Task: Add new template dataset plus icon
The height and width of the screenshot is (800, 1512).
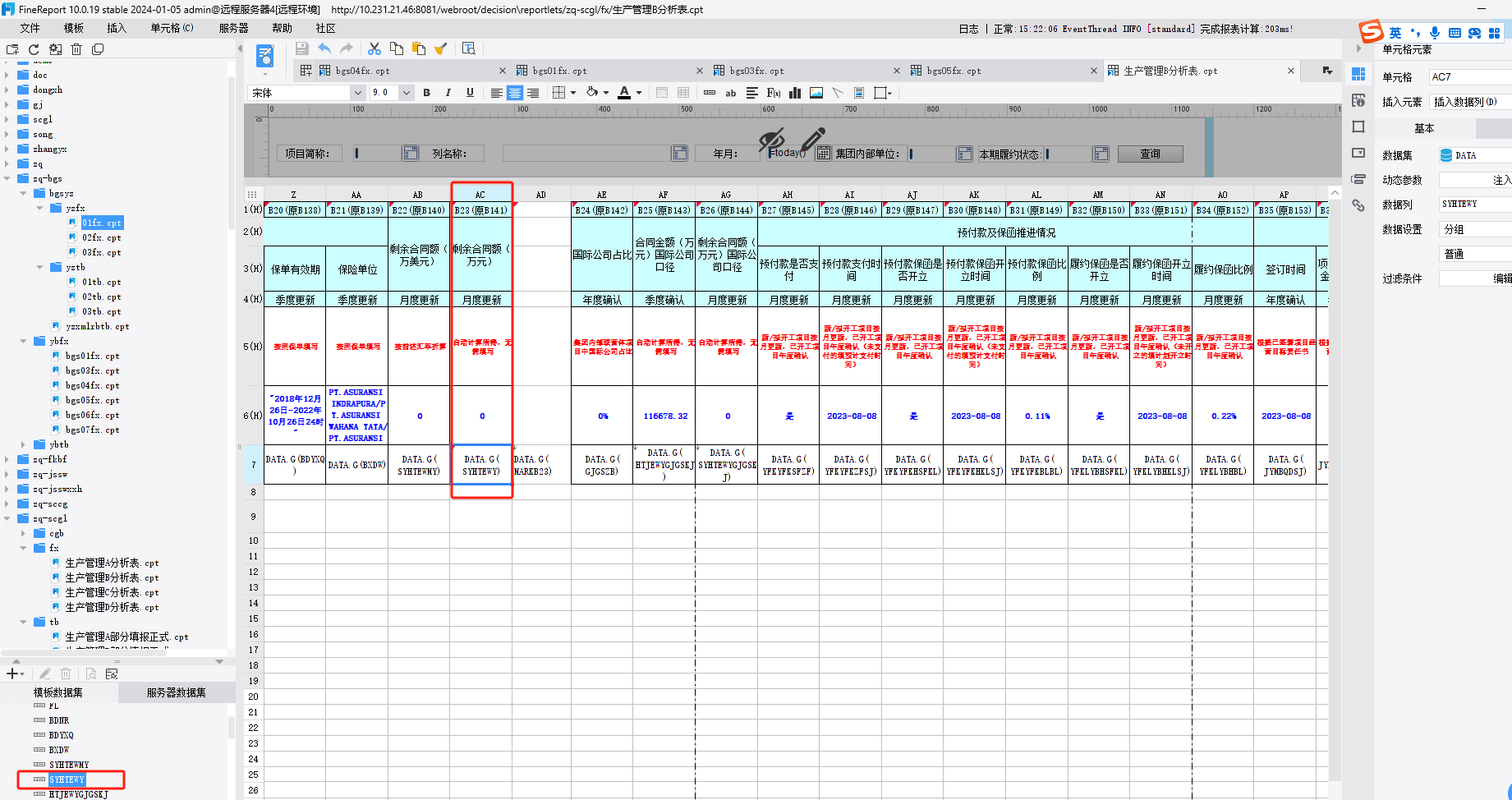Action: pos(12,674)
